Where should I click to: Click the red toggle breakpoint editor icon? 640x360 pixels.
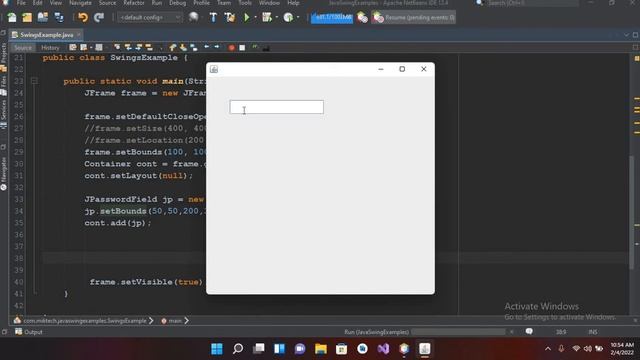pos(231,48)
